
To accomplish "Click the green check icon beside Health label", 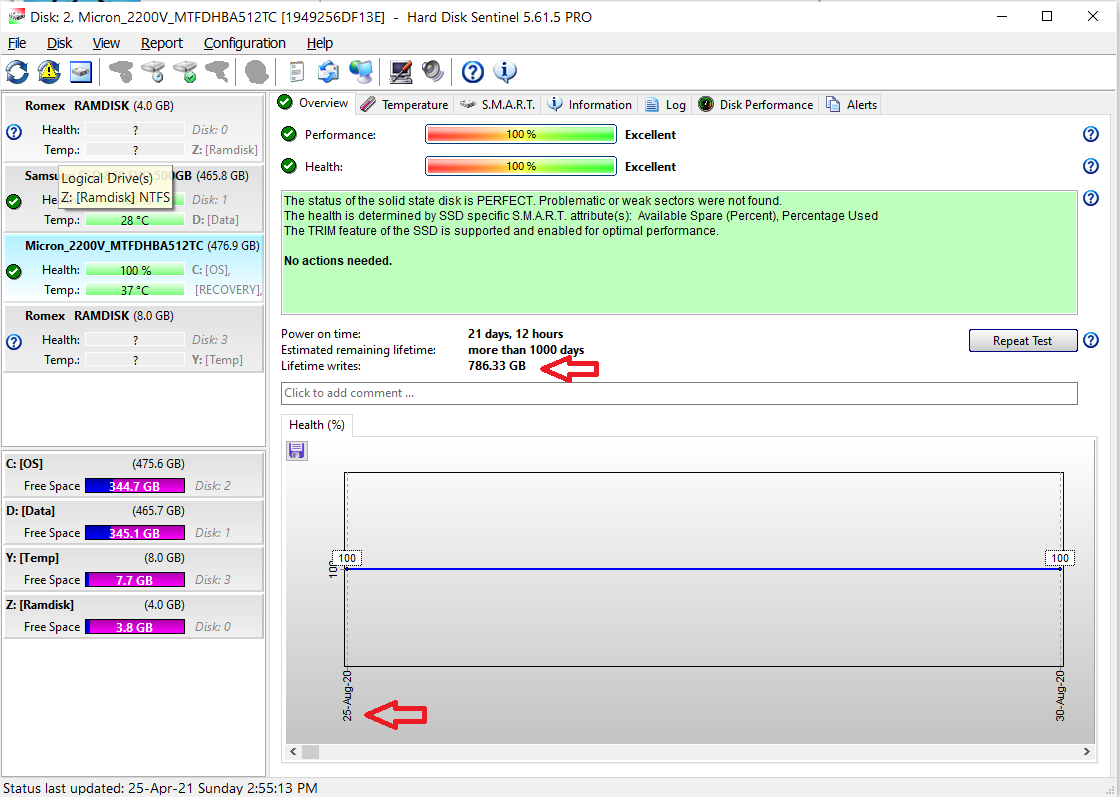I will (289, 166).
